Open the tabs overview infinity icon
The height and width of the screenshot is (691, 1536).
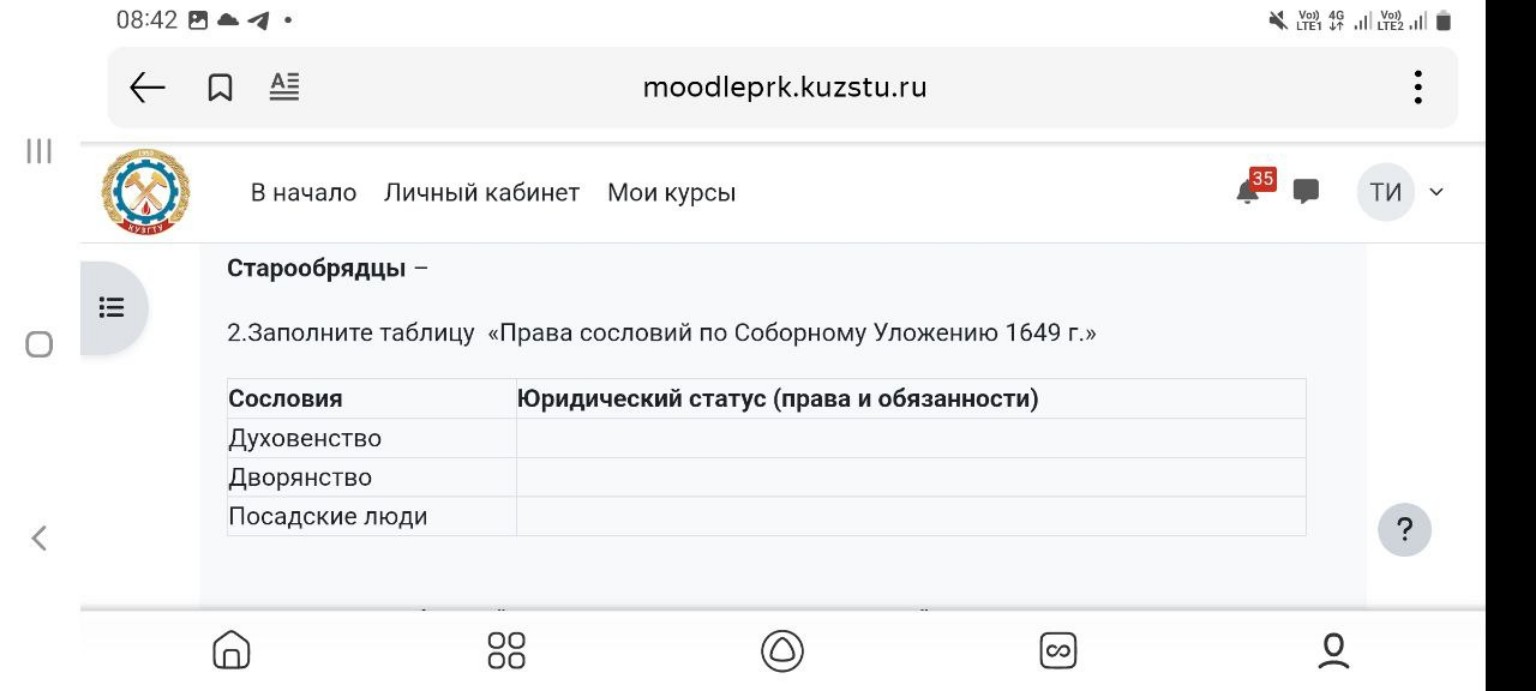point(1058,650)
